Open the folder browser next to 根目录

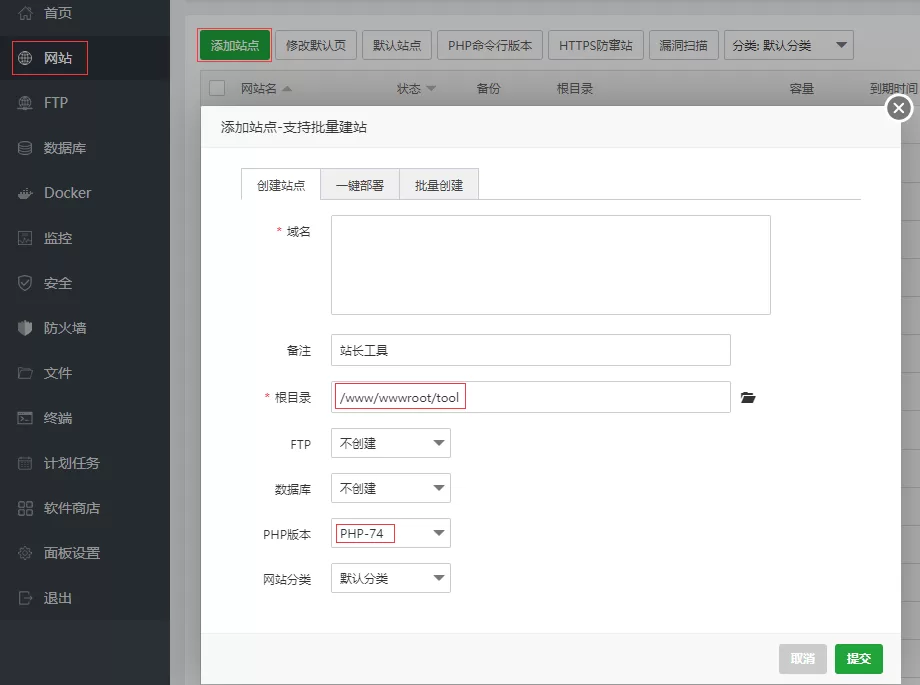[x=747, y=396]
